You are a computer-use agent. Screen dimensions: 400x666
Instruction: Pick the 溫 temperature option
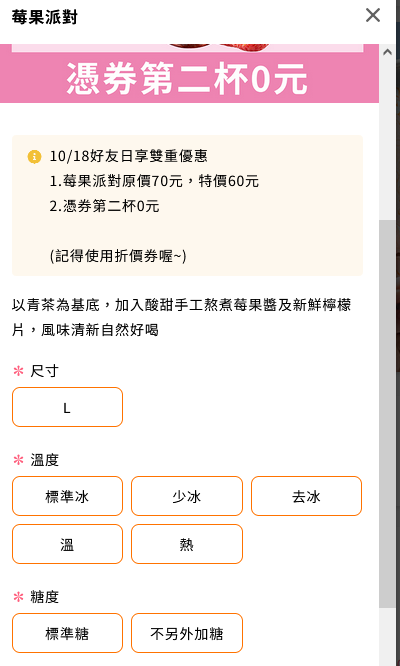(x=68, y=544)
